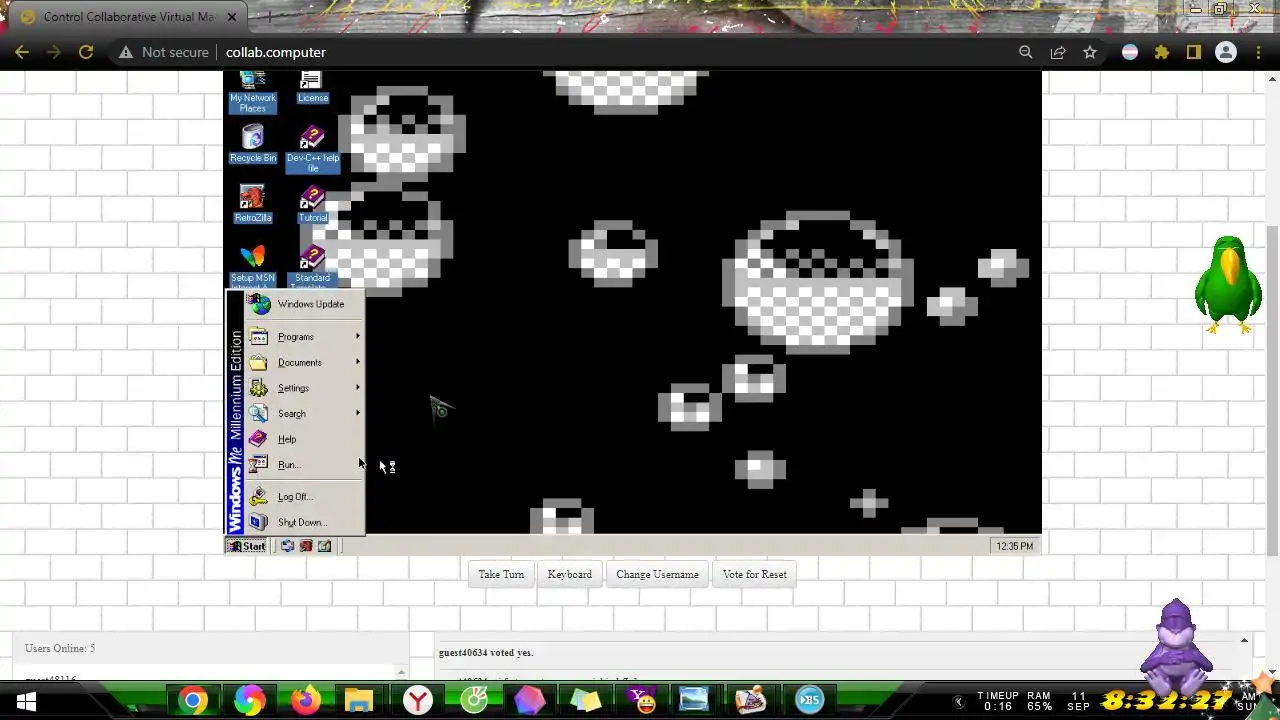1280x720 pixels.
Task: Open the browser profile avatar
Action: pos(1226,52)
